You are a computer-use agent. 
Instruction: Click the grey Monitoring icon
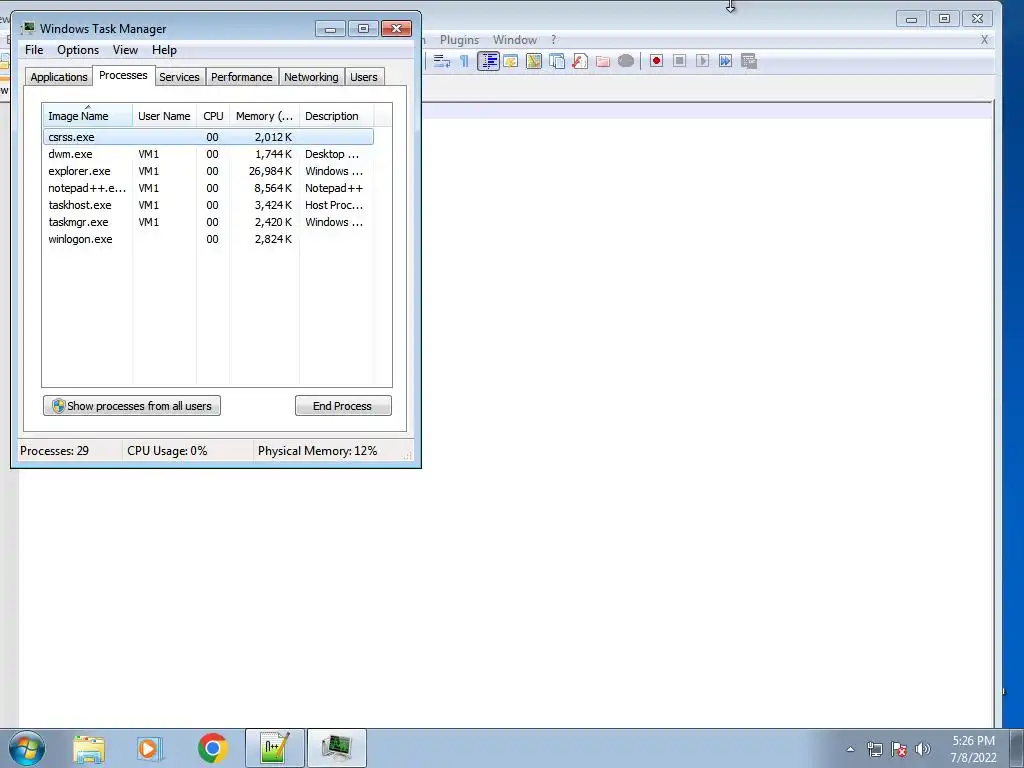pyautogui.click(x=626, y=61)
